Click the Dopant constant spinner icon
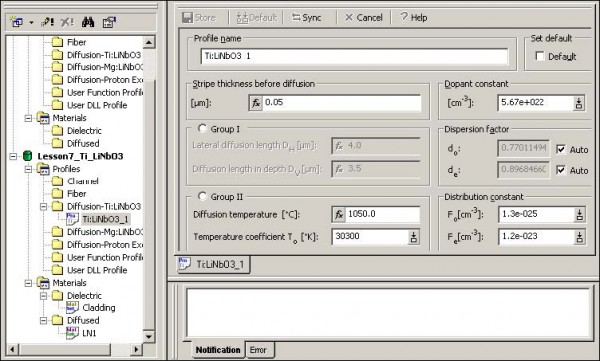600x361 pixels. pyautogui.click(x=579, y=103)
